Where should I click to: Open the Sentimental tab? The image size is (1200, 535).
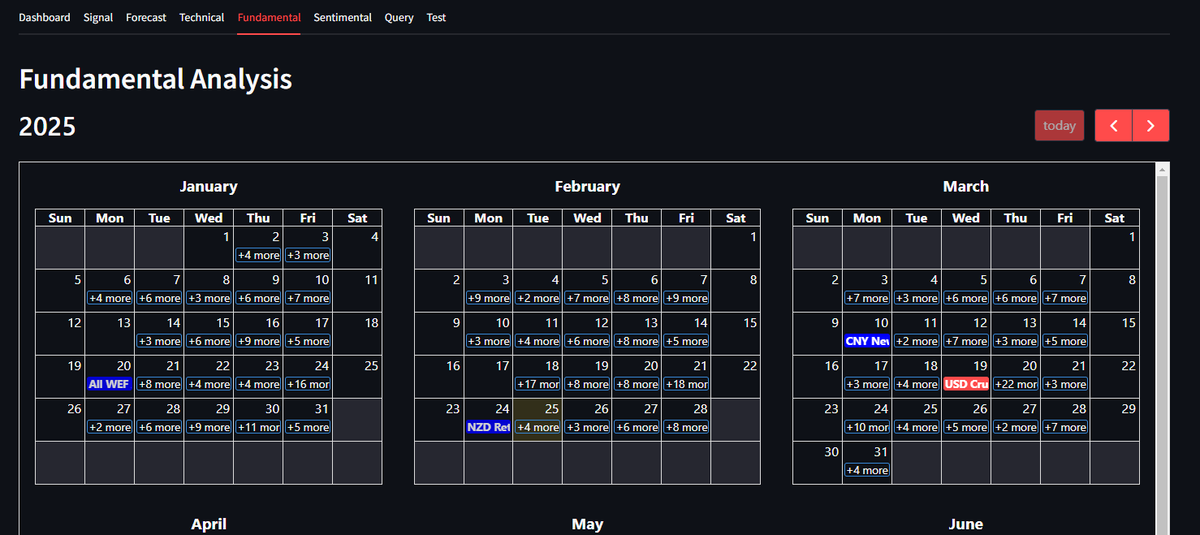tap(342, 17)
